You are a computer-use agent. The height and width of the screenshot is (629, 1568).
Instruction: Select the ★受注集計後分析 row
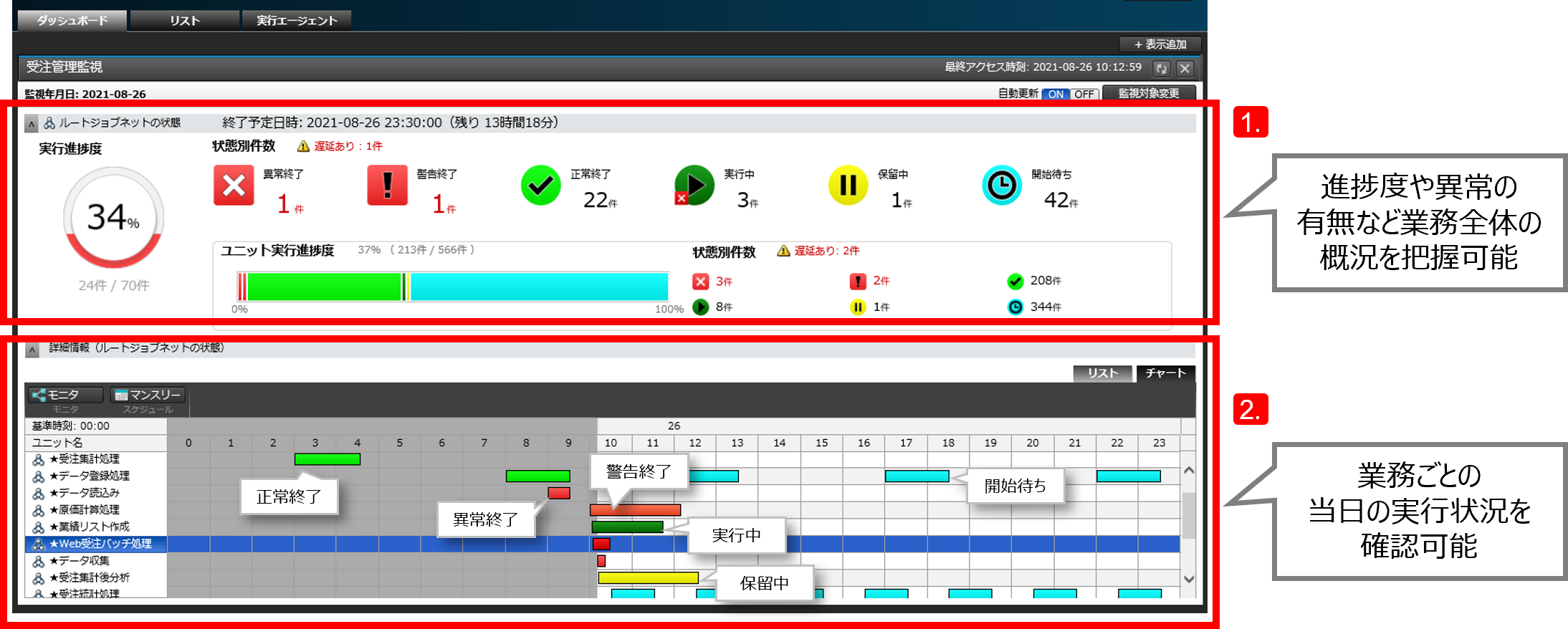pyautogui.click(x=96, y=577)
